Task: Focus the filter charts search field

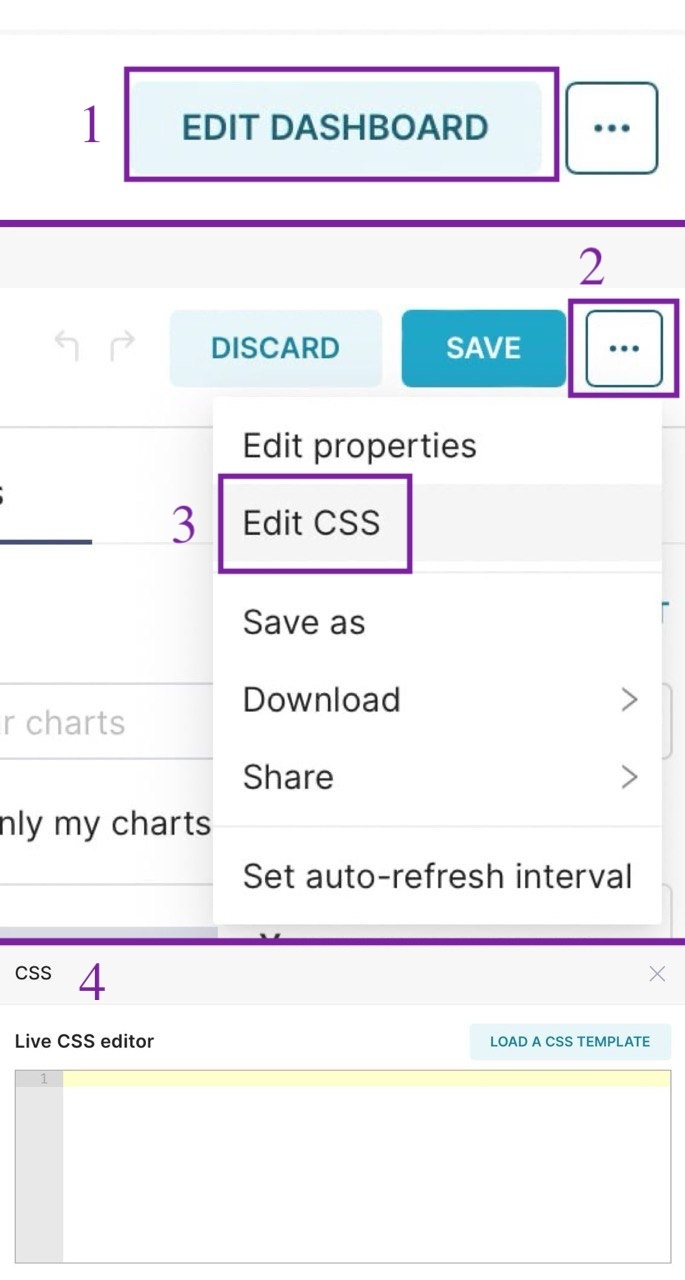Action: pyautogui.click(x=105, y=723)
